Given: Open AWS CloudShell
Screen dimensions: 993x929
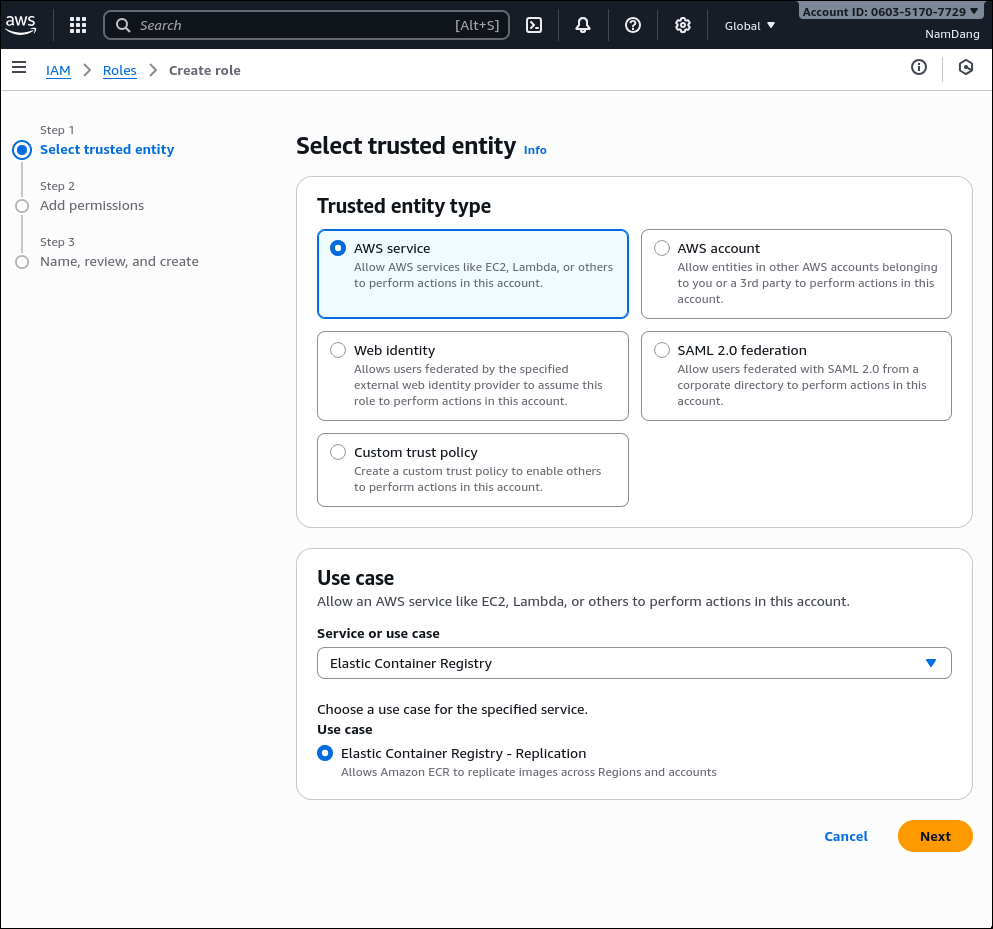Looking at the screenshot, I should [533, 25].
